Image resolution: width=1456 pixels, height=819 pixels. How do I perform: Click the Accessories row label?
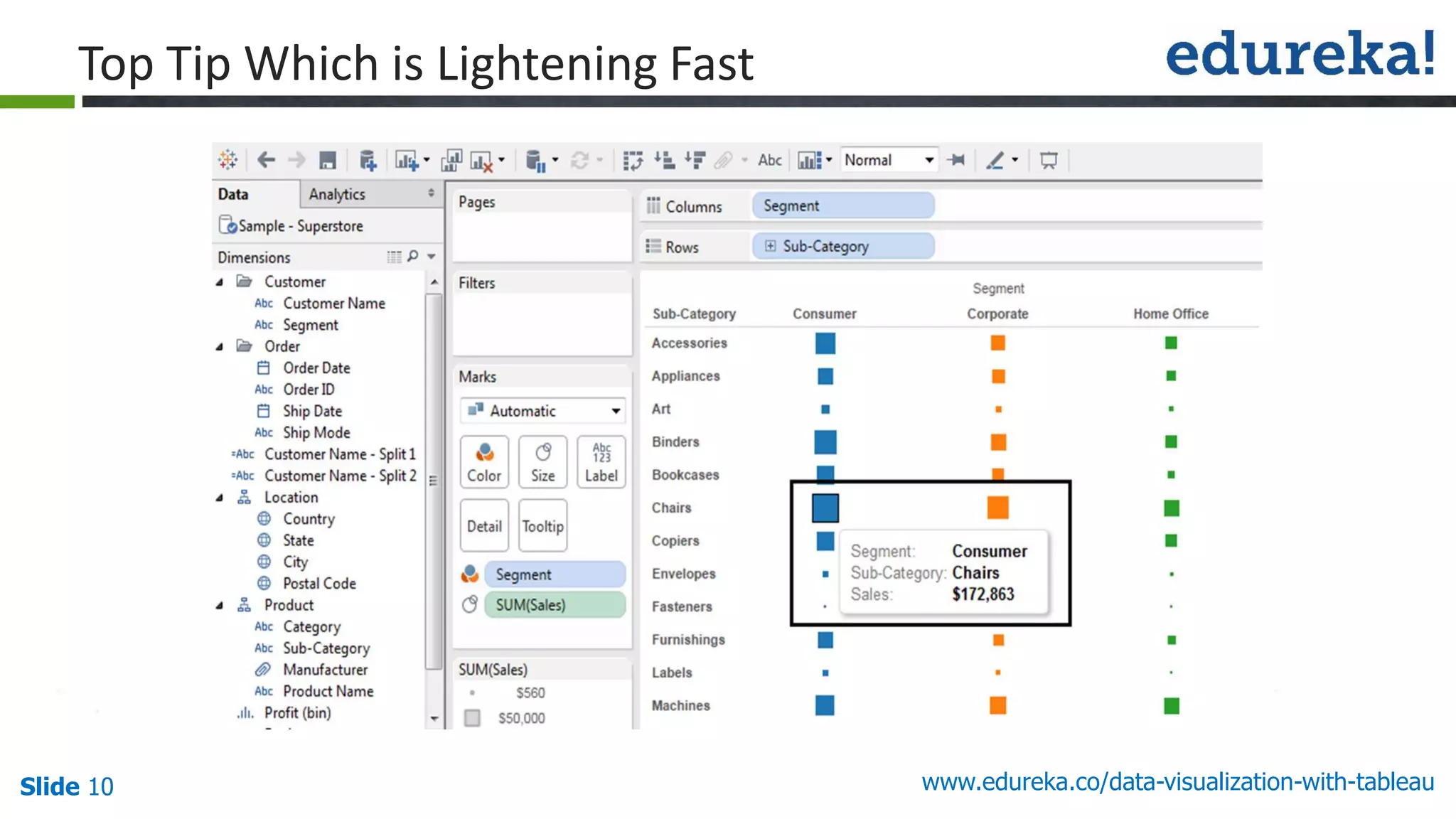[690, 343]
